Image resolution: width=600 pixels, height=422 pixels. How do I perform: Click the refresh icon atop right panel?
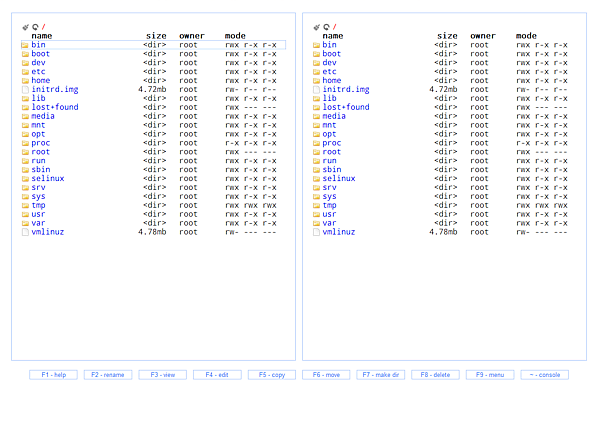point(324,27)
